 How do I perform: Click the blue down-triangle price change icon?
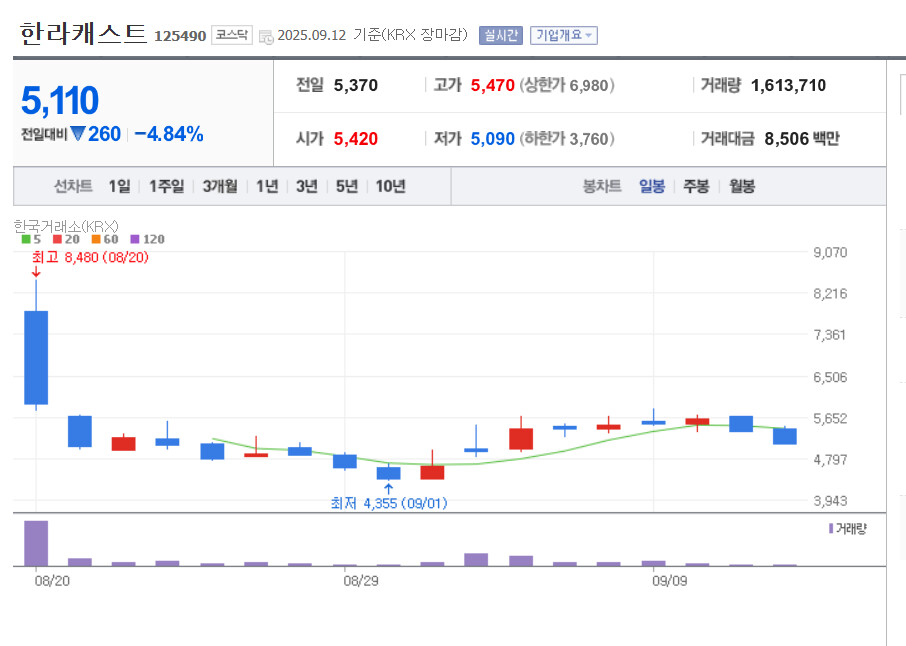pos(78,134)
